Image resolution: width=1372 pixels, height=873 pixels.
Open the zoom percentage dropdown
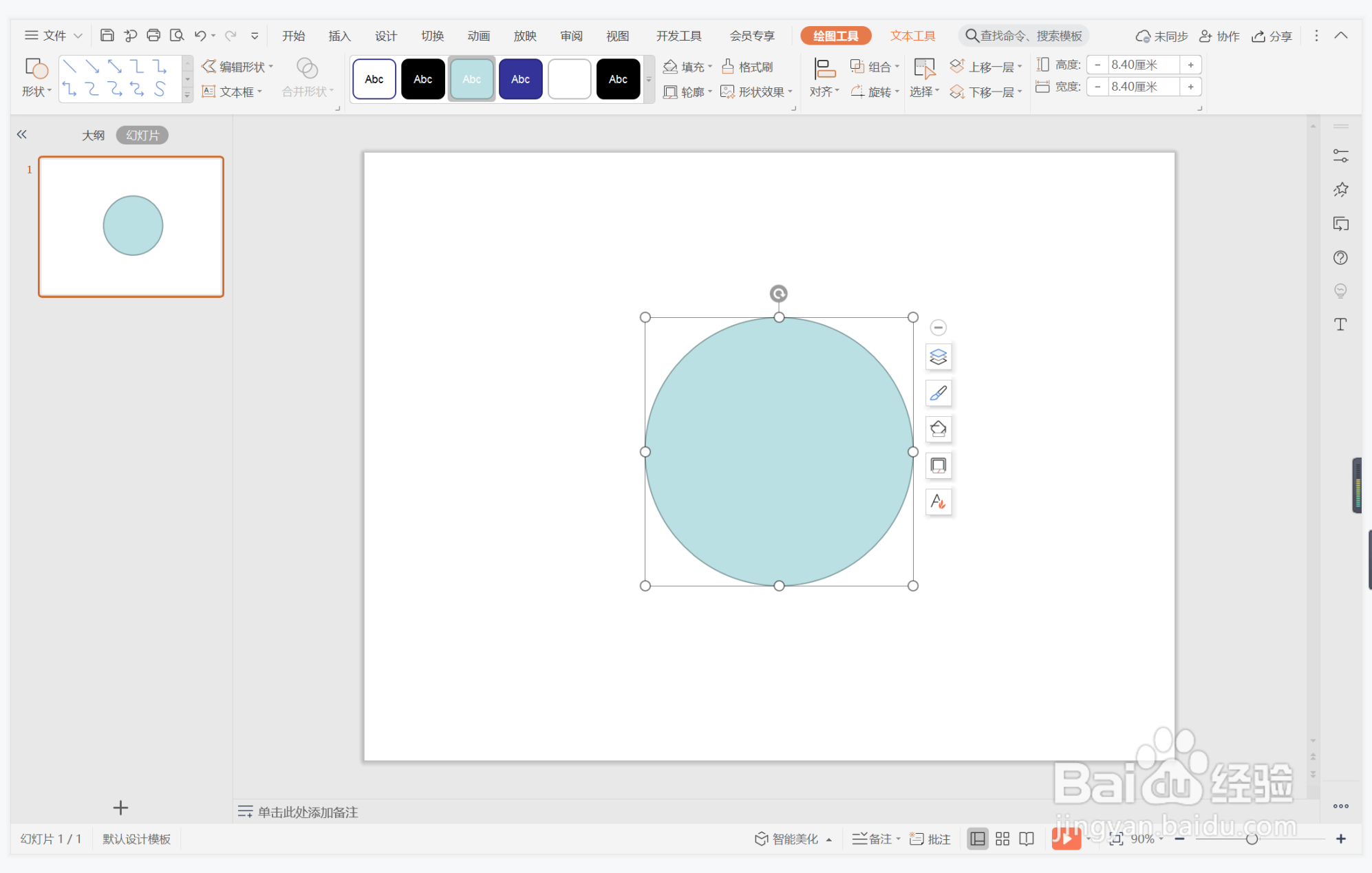tap(1147, 839)
